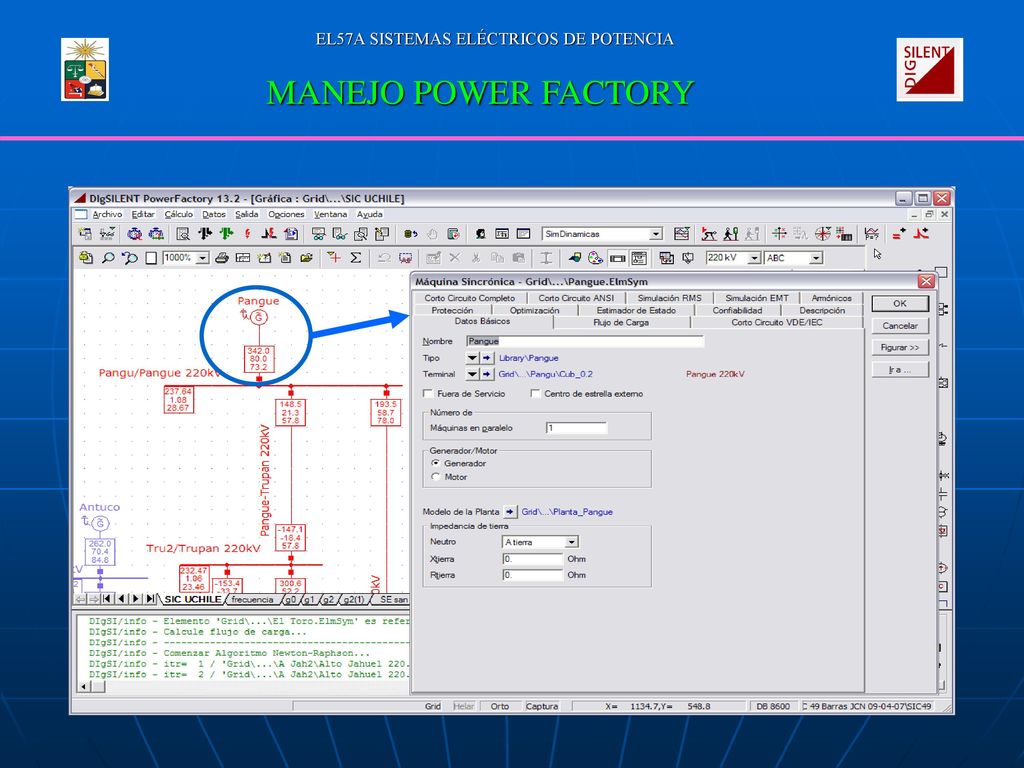Viewport: 1024px width, 768px height.
Task: Select the Motor radio button
Action: [x=436, y=477]
